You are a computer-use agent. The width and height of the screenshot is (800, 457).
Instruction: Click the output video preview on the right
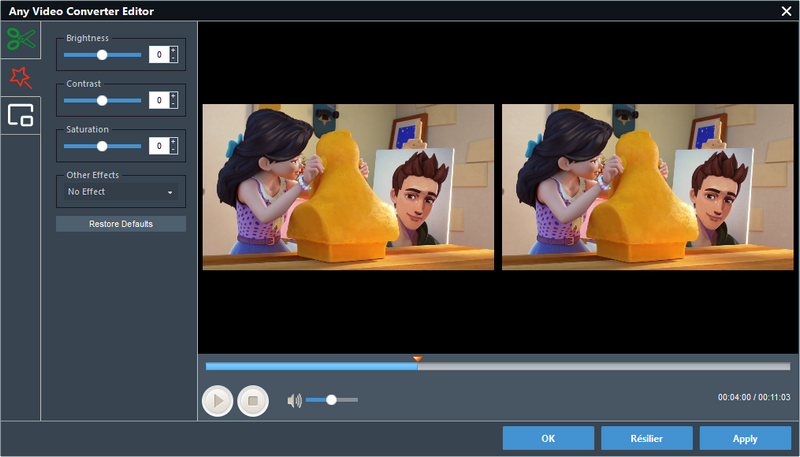pyautogui.click(x=648, y=187)
